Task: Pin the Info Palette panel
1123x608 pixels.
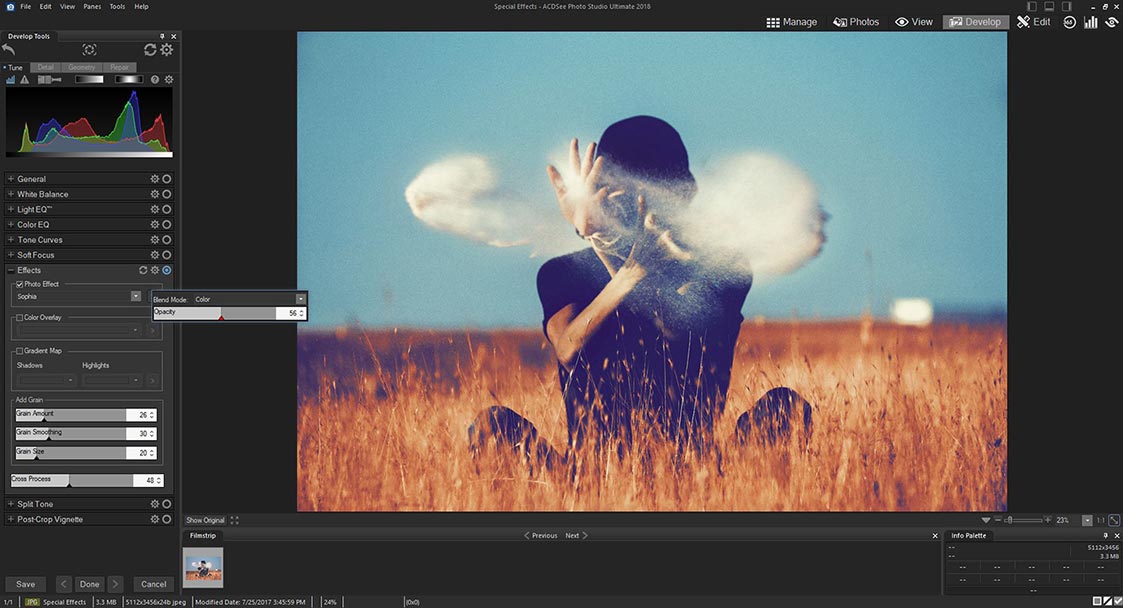Action: (x=1105, y=536)
